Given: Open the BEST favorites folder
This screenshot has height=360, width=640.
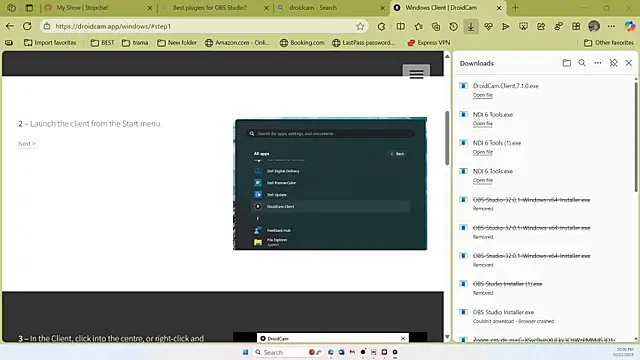Looking at the screenshot, I should tap(102, 42).
